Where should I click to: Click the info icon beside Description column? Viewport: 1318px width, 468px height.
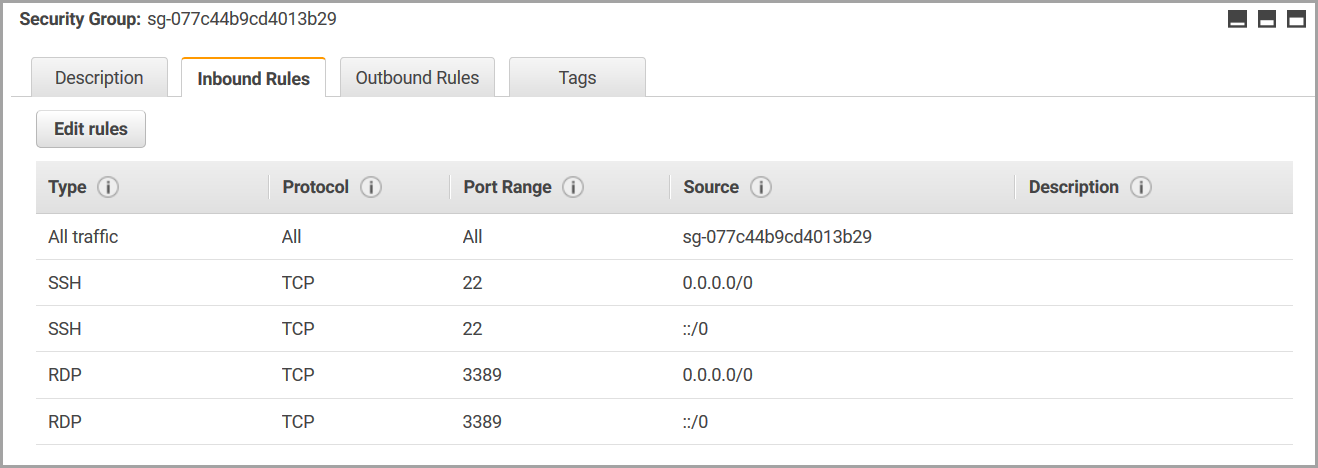click(x=1141, y=187)
